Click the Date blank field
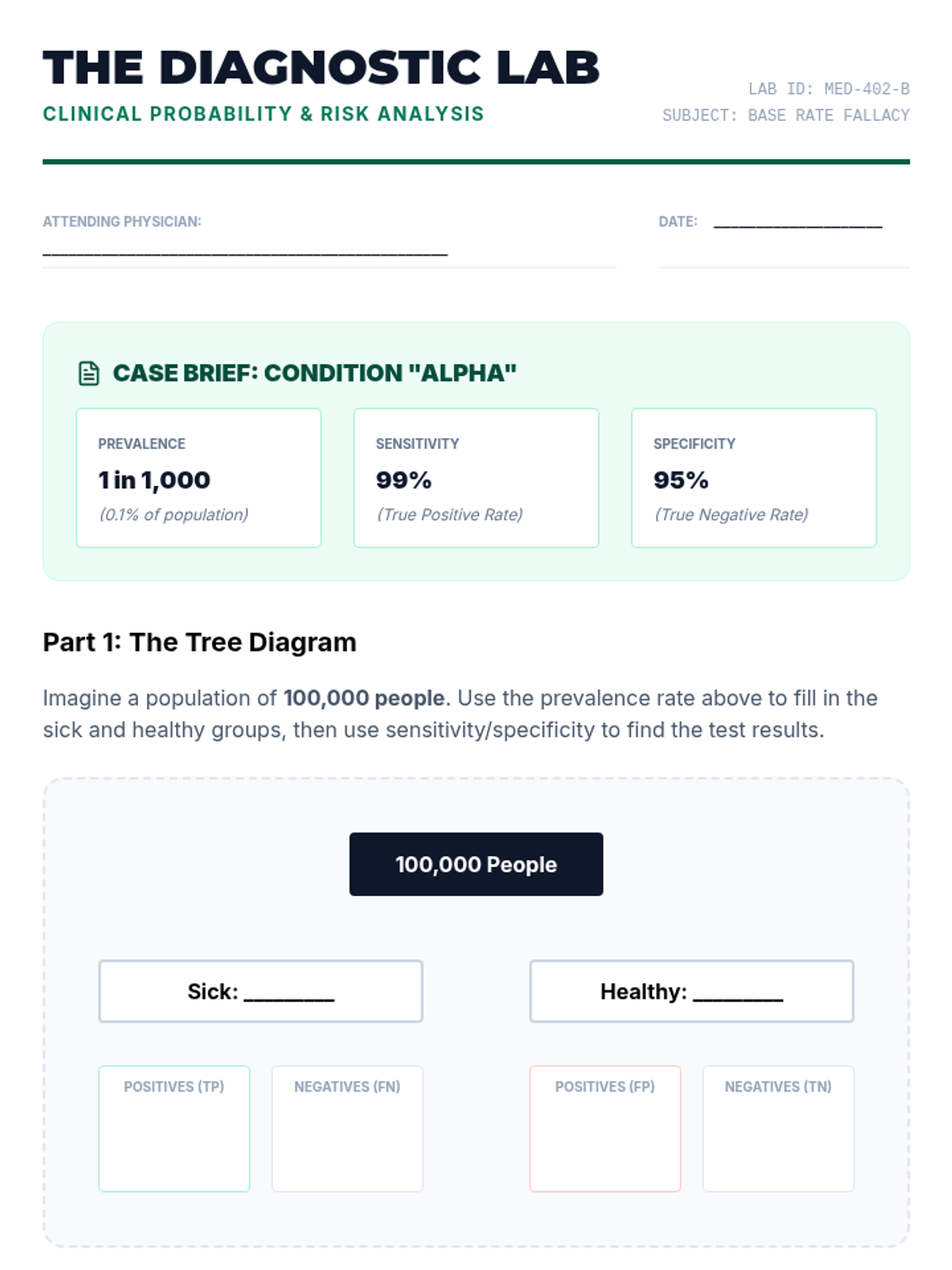This screenshot has width=952, height=1270. (x=797, y=224)
